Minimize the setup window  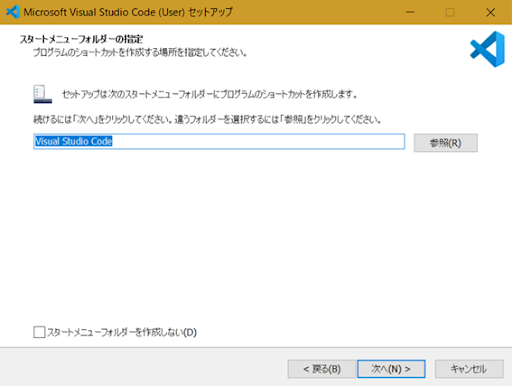point(410,12)
